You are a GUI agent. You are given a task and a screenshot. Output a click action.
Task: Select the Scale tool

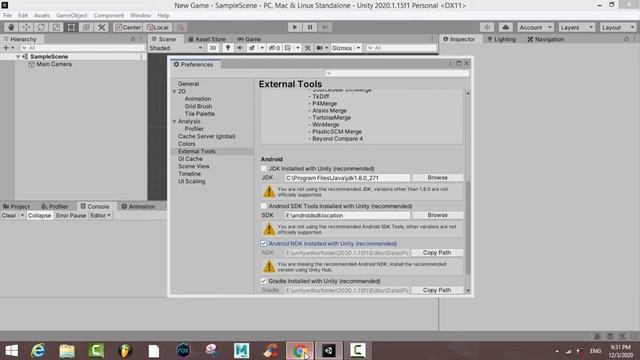coord(56,27)
